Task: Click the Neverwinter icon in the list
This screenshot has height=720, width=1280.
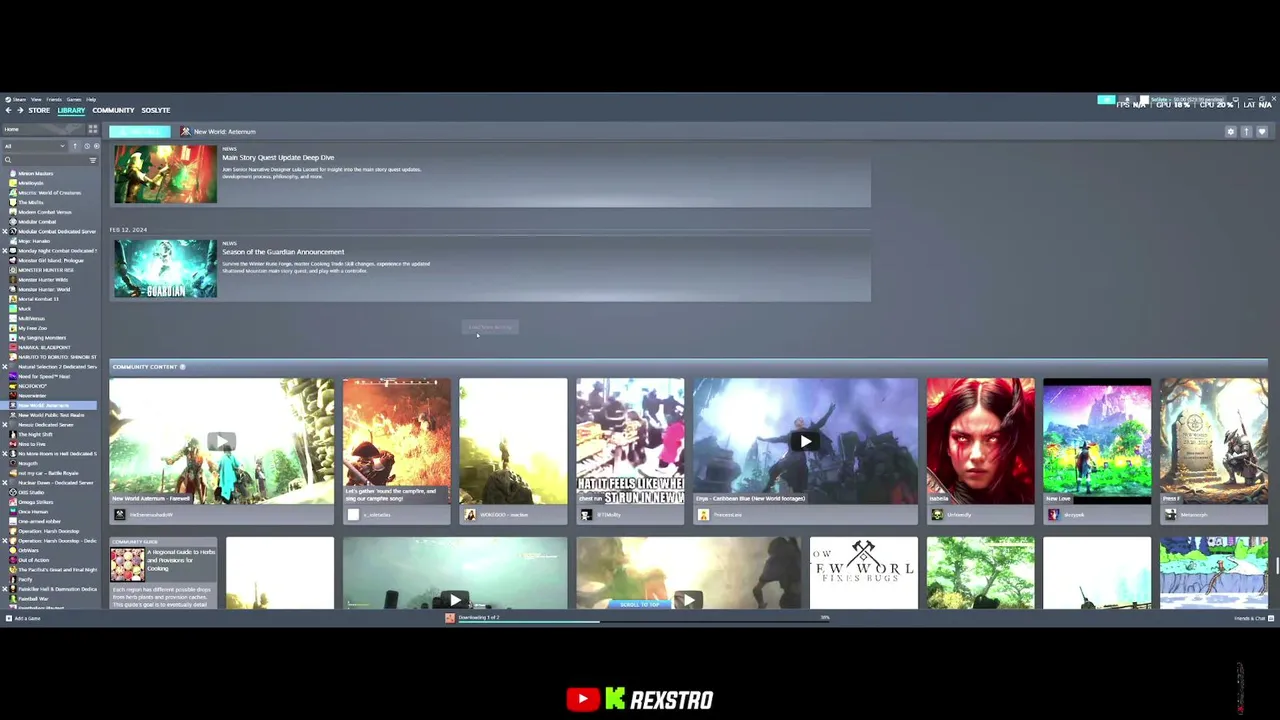Action: pyautogui.click(x=13, y=396)
